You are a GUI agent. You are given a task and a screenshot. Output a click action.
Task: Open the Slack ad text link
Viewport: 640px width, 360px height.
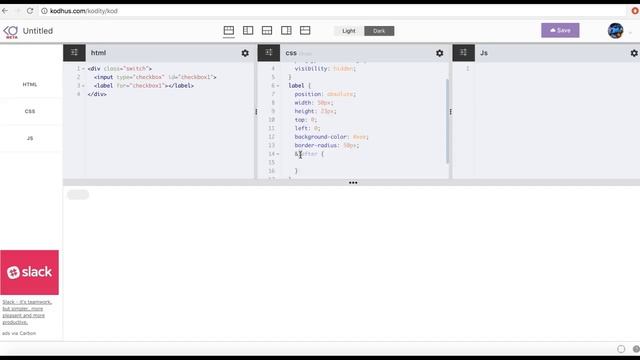tap(27, 312)
